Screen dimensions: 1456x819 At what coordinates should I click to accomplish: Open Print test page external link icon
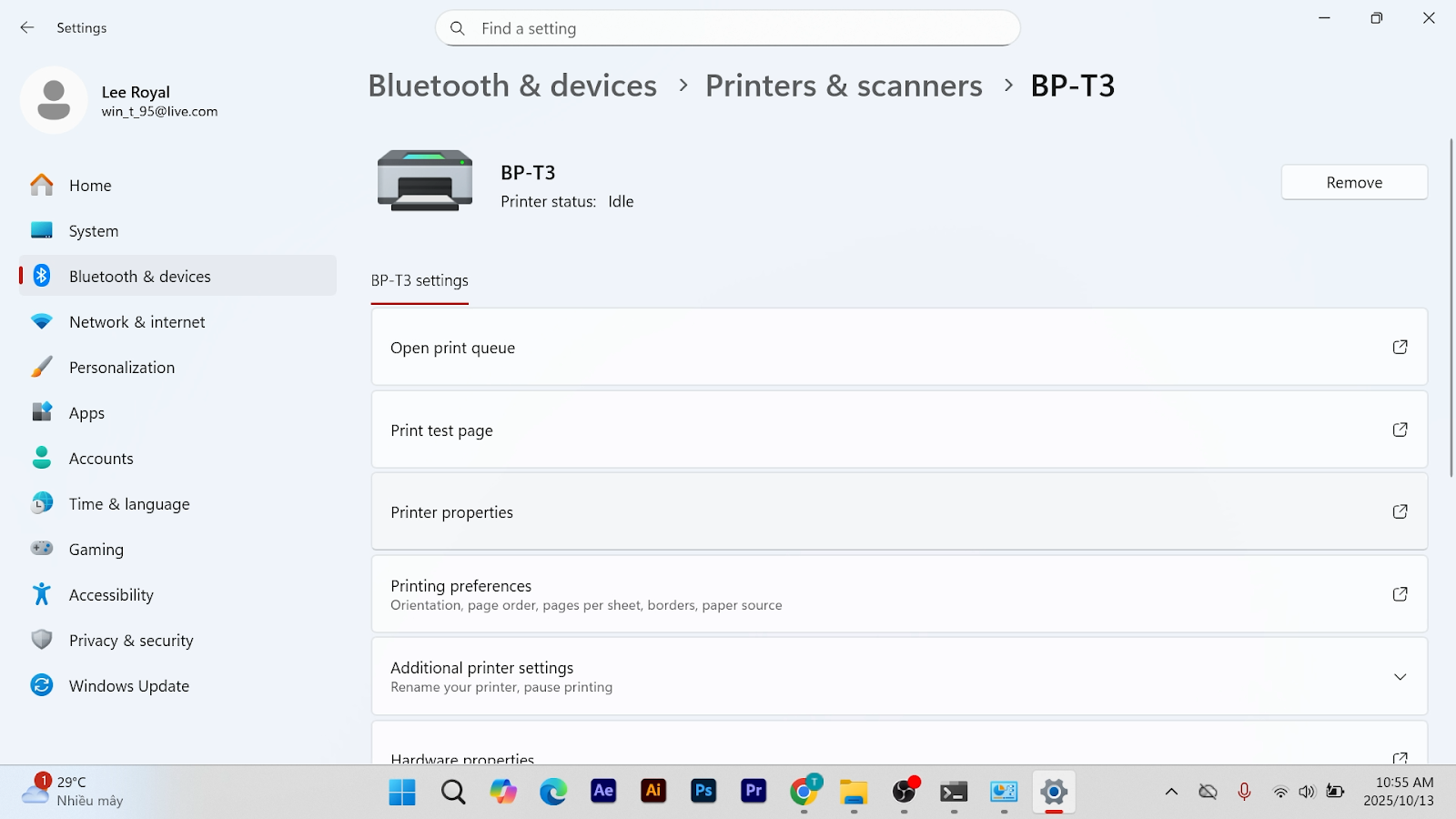pyautogui.click(x=1400, y=430)
